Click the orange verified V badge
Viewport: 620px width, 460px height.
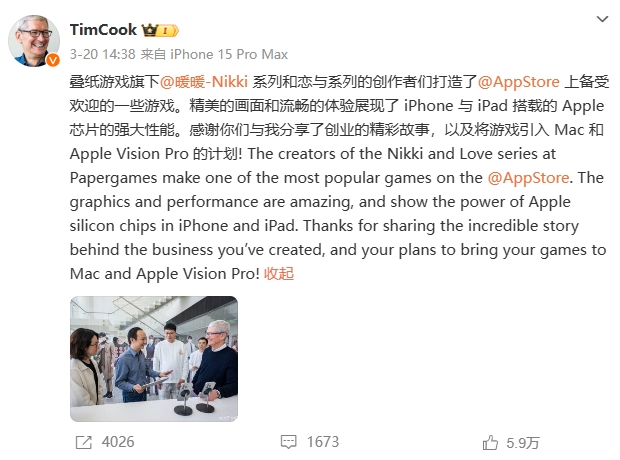(x=53, y=60)
